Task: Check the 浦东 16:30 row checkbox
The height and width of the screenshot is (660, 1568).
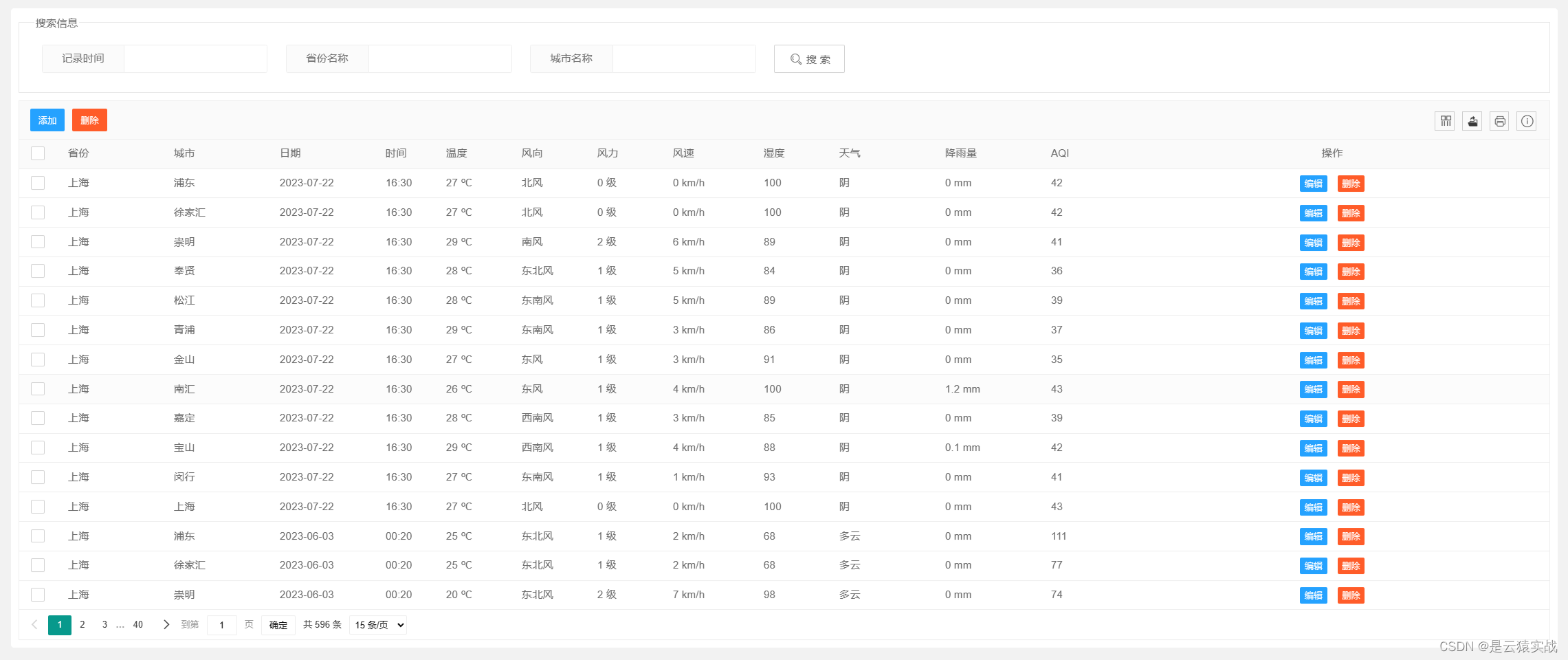Action: [38, 183]
